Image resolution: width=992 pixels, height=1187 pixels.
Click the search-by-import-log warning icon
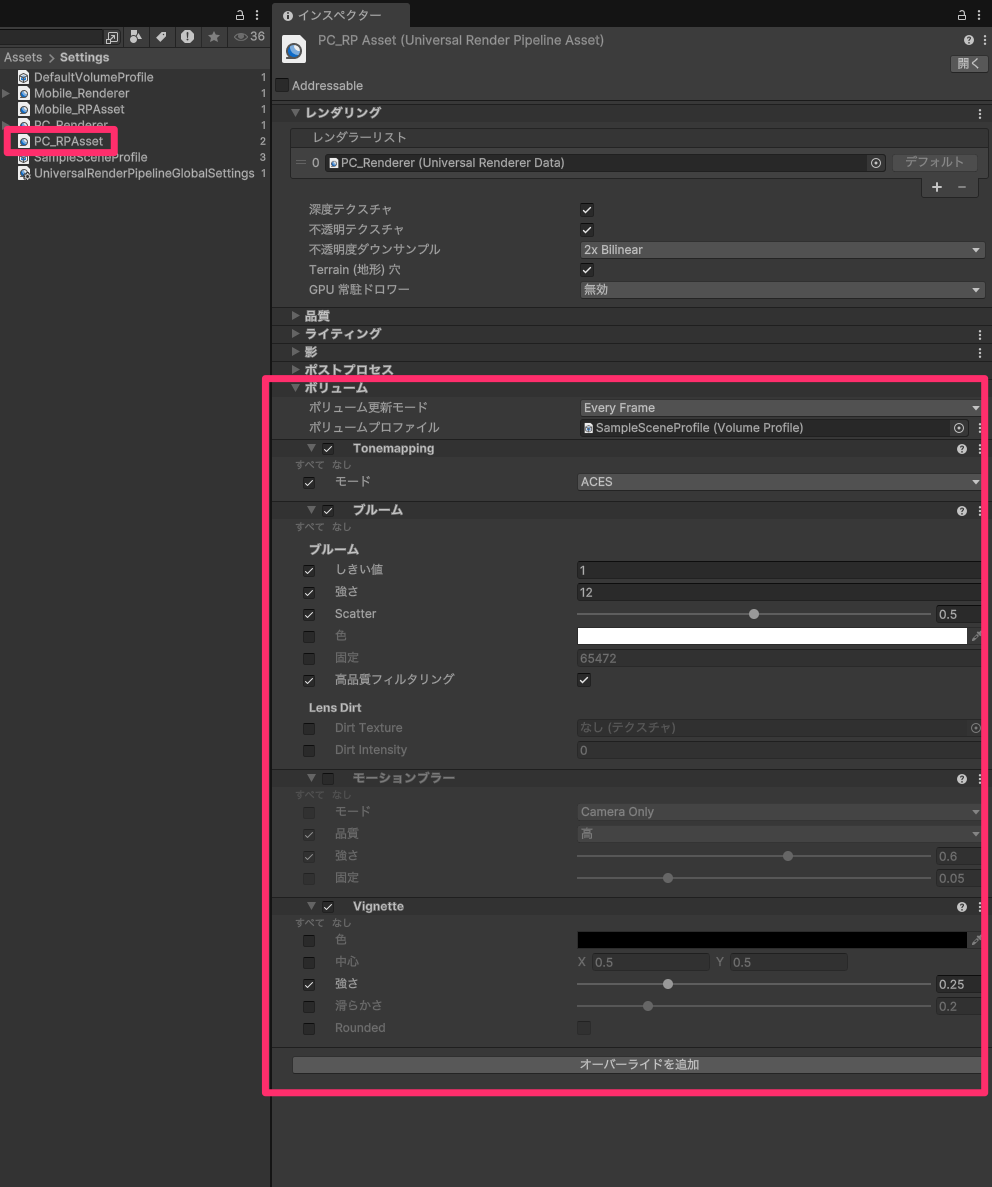187,36
